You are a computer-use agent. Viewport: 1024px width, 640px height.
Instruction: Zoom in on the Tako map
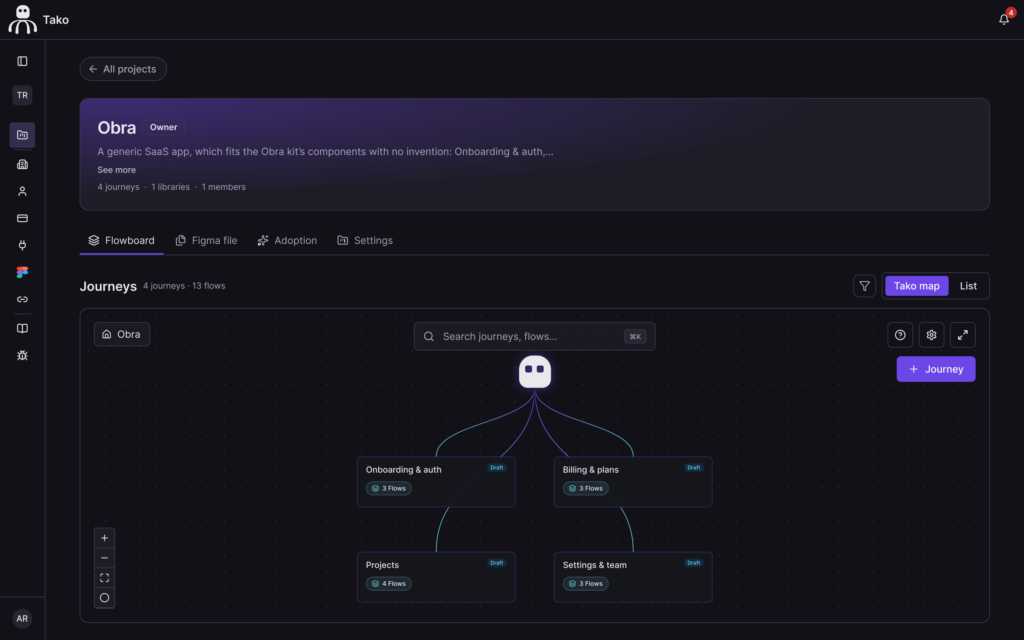(x=104, y=538)
